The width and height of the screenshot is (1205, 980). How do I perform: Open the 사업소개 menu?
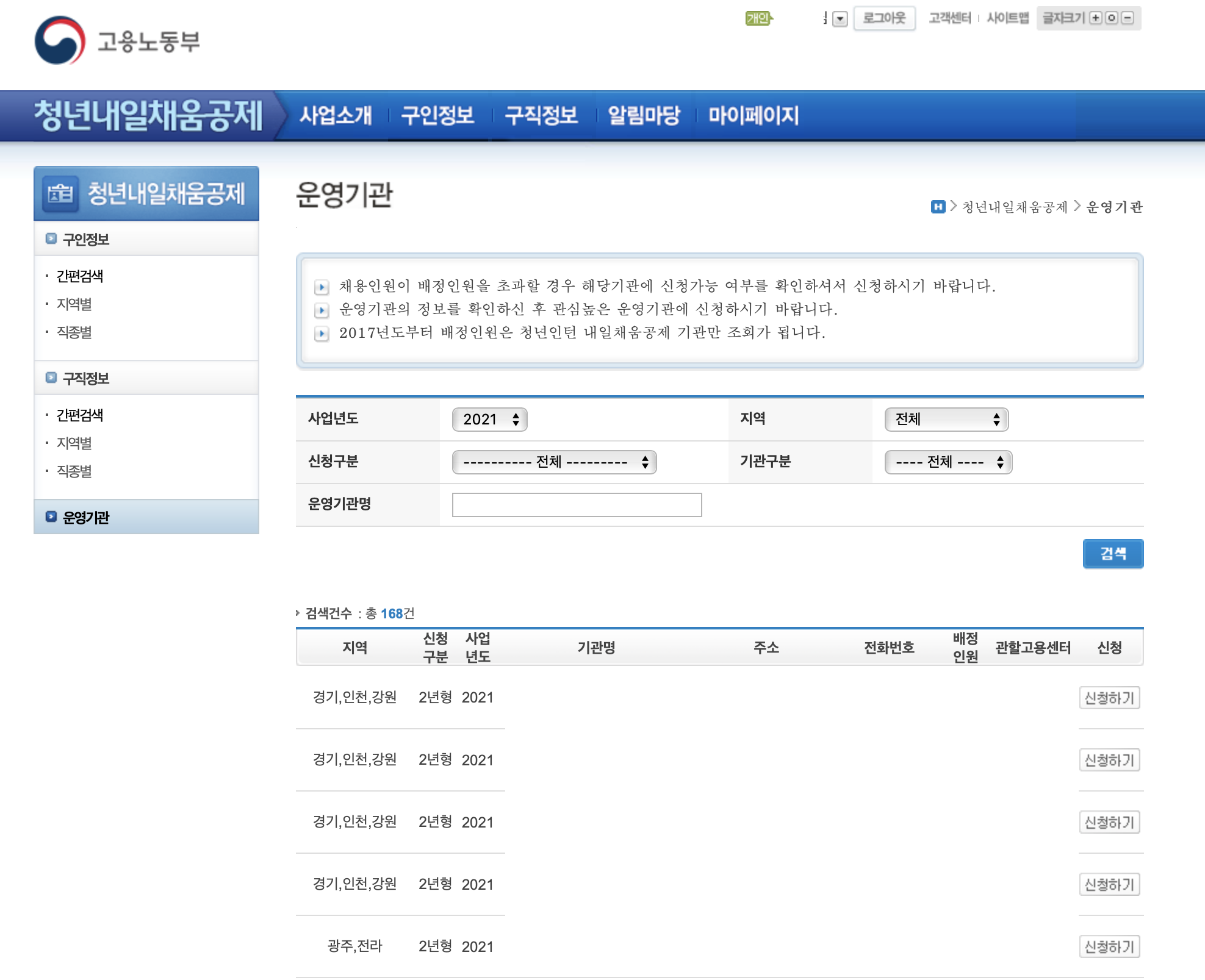(x=336, y=115)
